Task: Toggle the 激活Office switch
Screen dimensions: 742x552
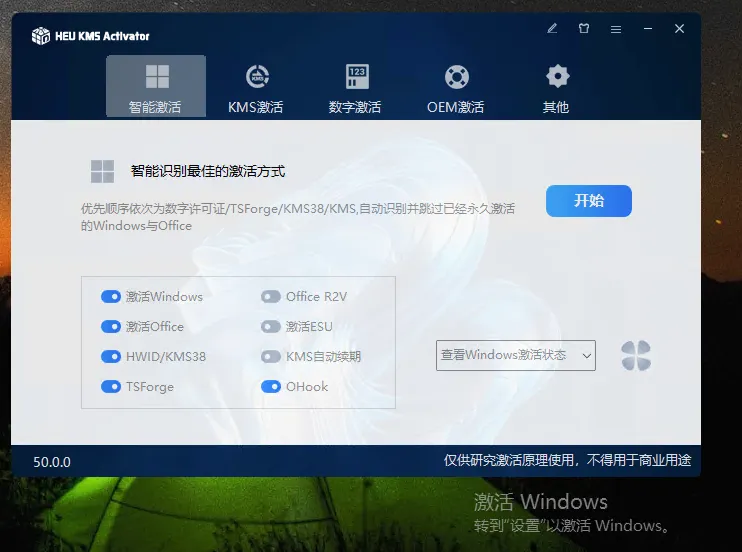Action: click(x=111, y=327)
